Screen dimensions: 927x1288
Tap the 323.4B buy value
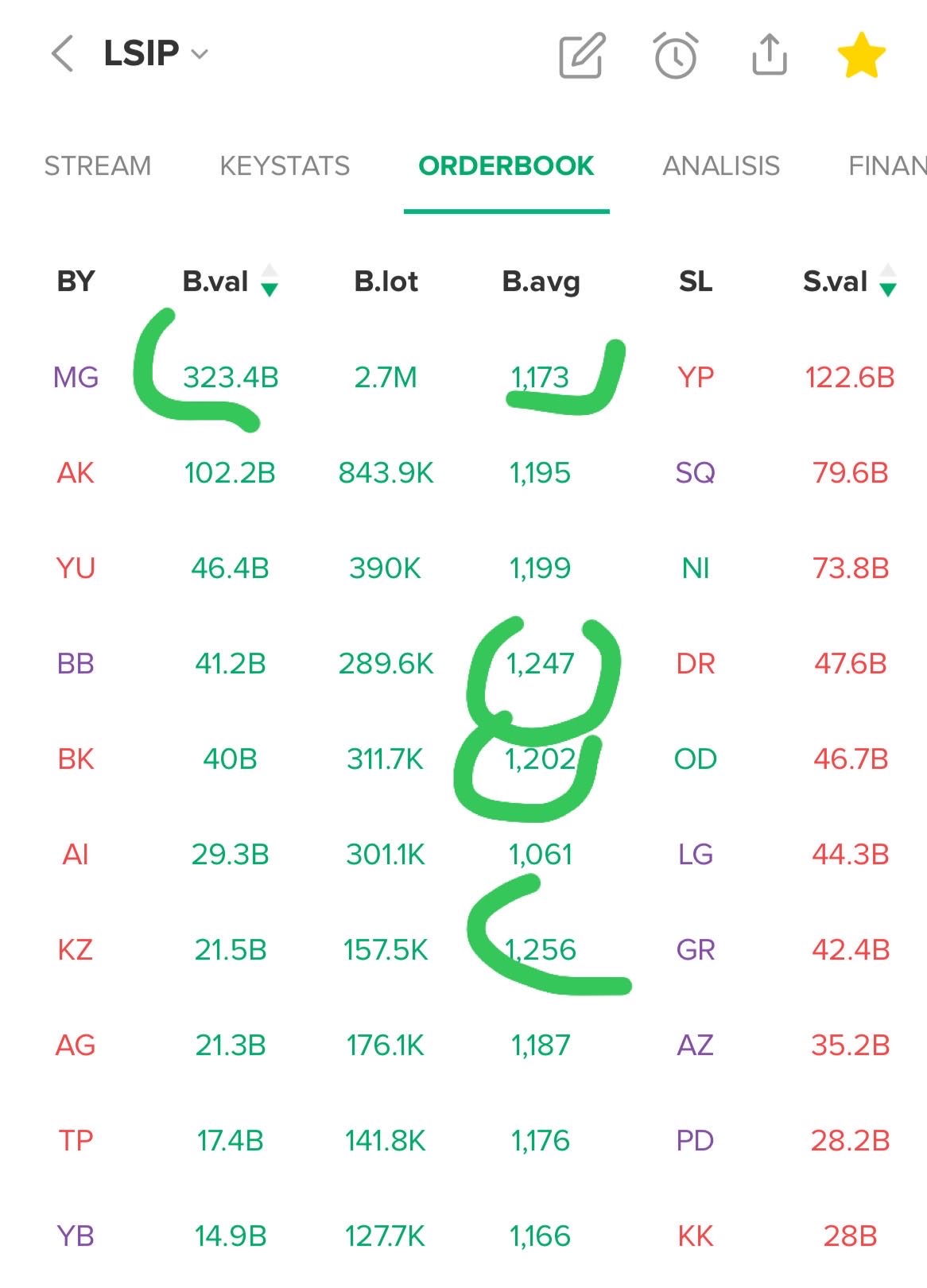tap(231, 377)
